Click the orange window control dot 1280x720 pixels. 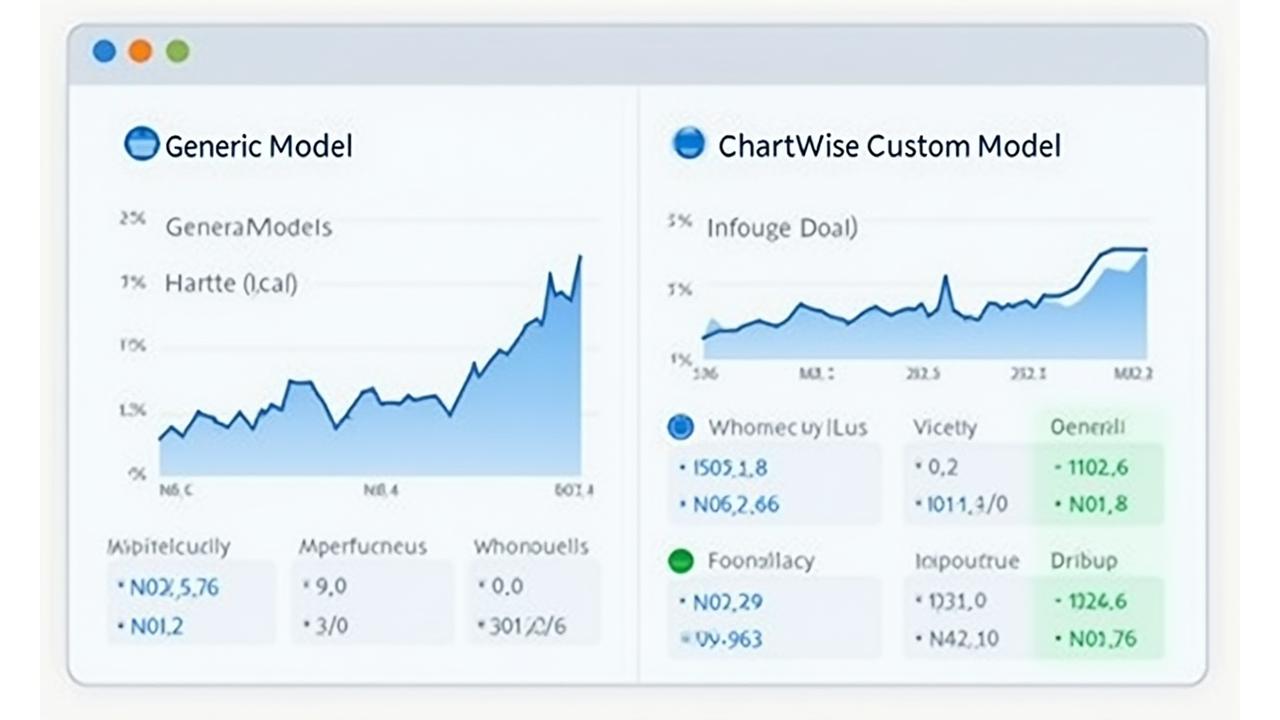(x=141, y=51)
